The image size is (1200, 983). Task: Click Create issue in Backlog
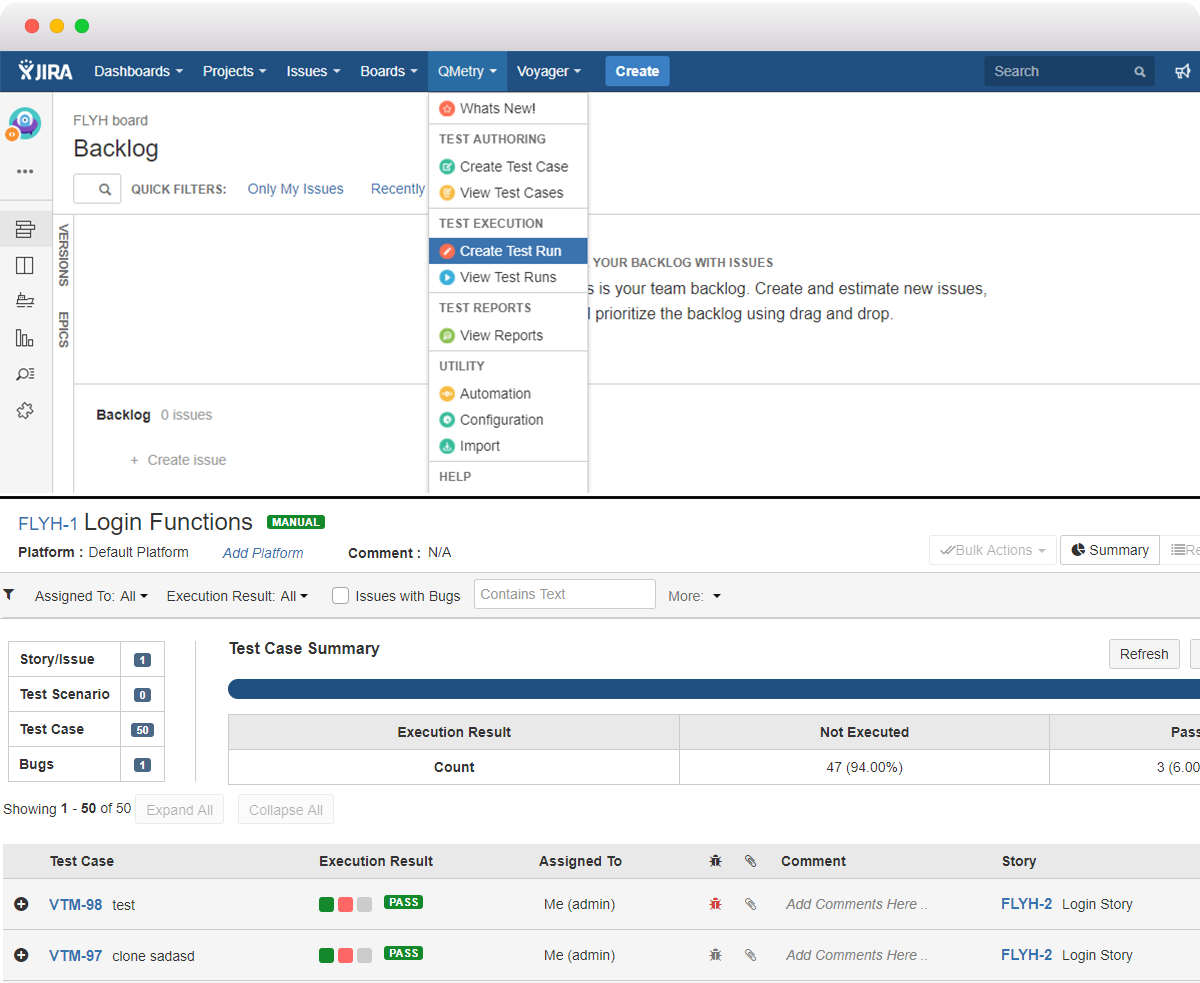[x=178, y=460]
